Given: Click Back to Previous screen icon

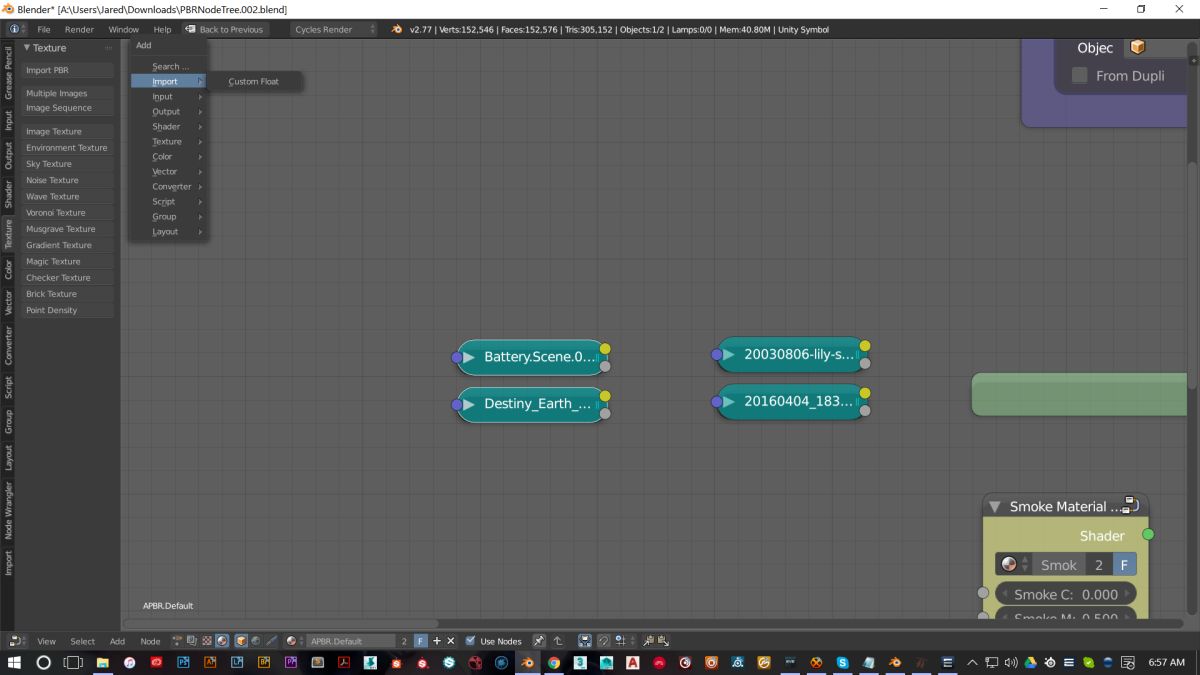Looking at the screenshot, I should [x=190, y=29].
